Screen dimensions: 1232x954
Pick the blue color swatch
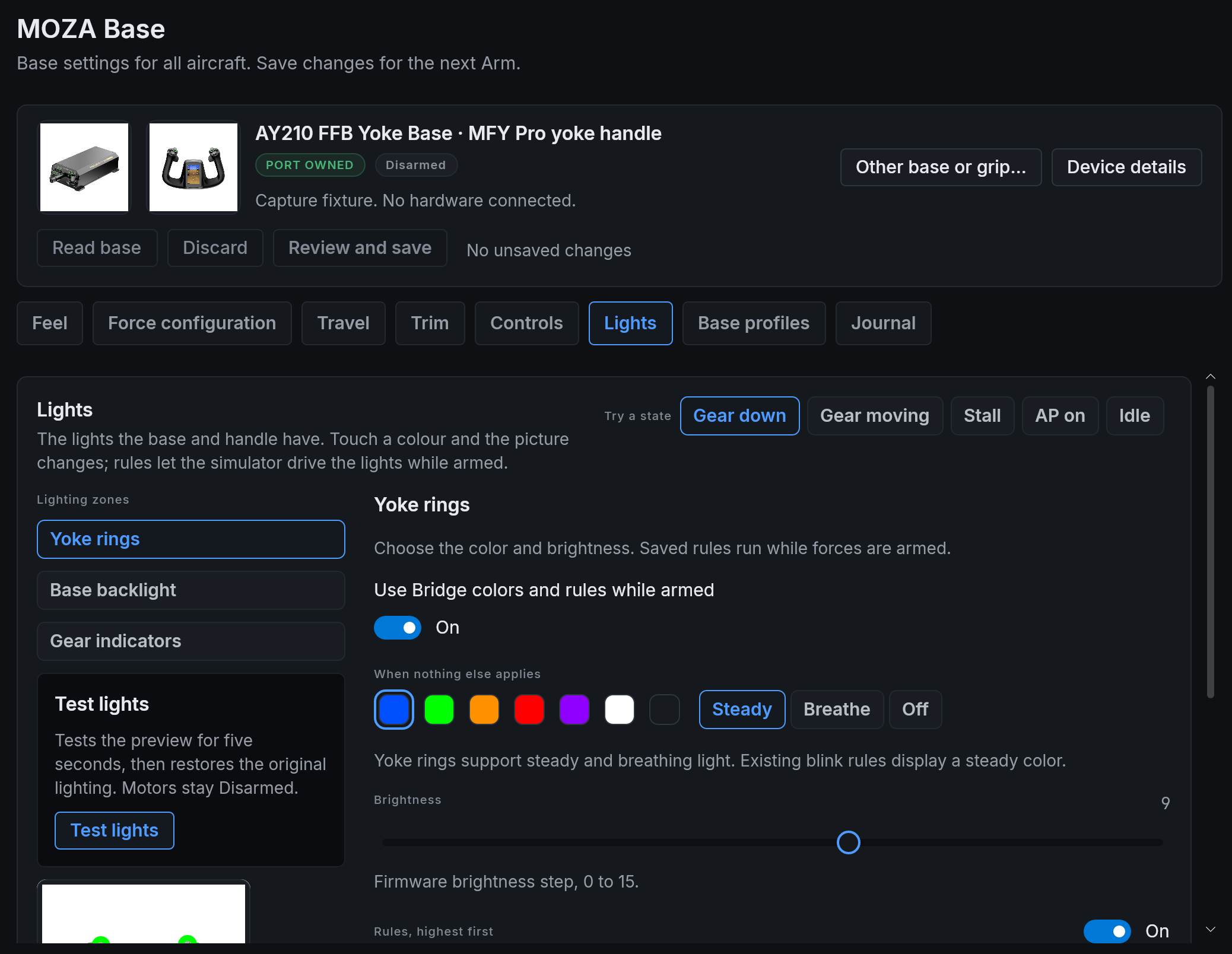point(394,710)
